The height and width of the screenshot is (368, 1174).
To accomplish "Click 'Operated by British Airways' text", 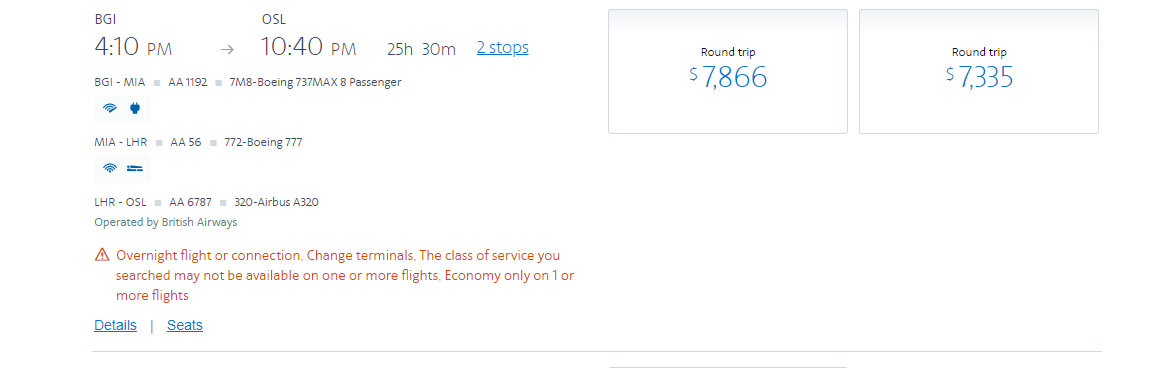I will (166, 222).
